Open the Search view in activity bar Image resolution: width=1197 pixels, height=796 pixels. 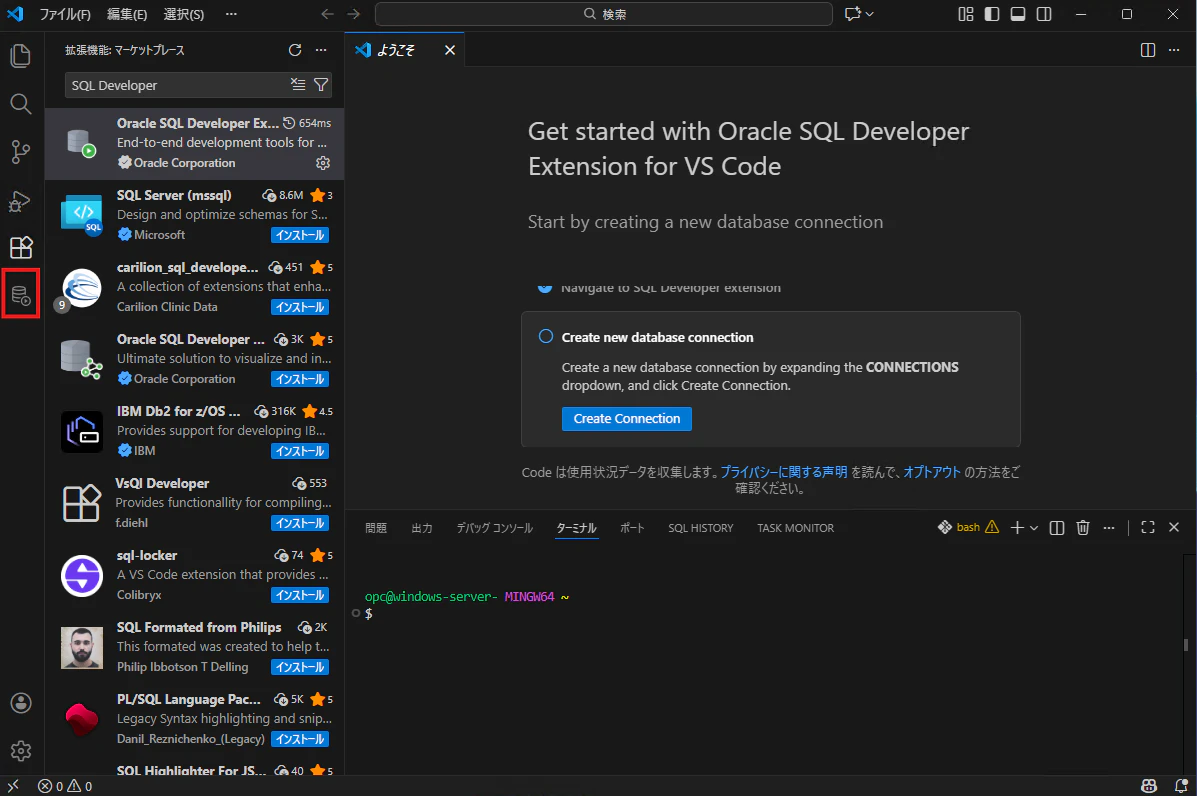click(x=21, y=104)
